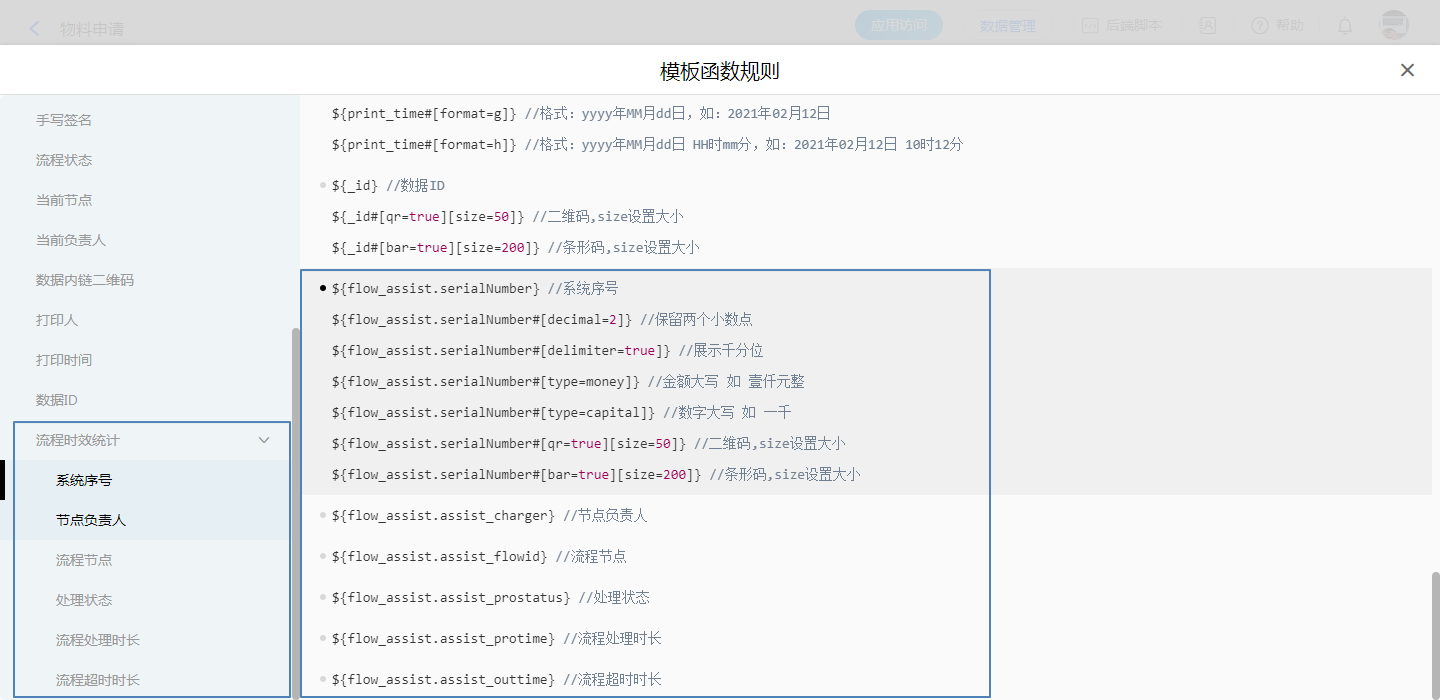Screen dimensions: 1440x700
Task: Open the 帮助 help icon
Action: tap(1260, 26)
